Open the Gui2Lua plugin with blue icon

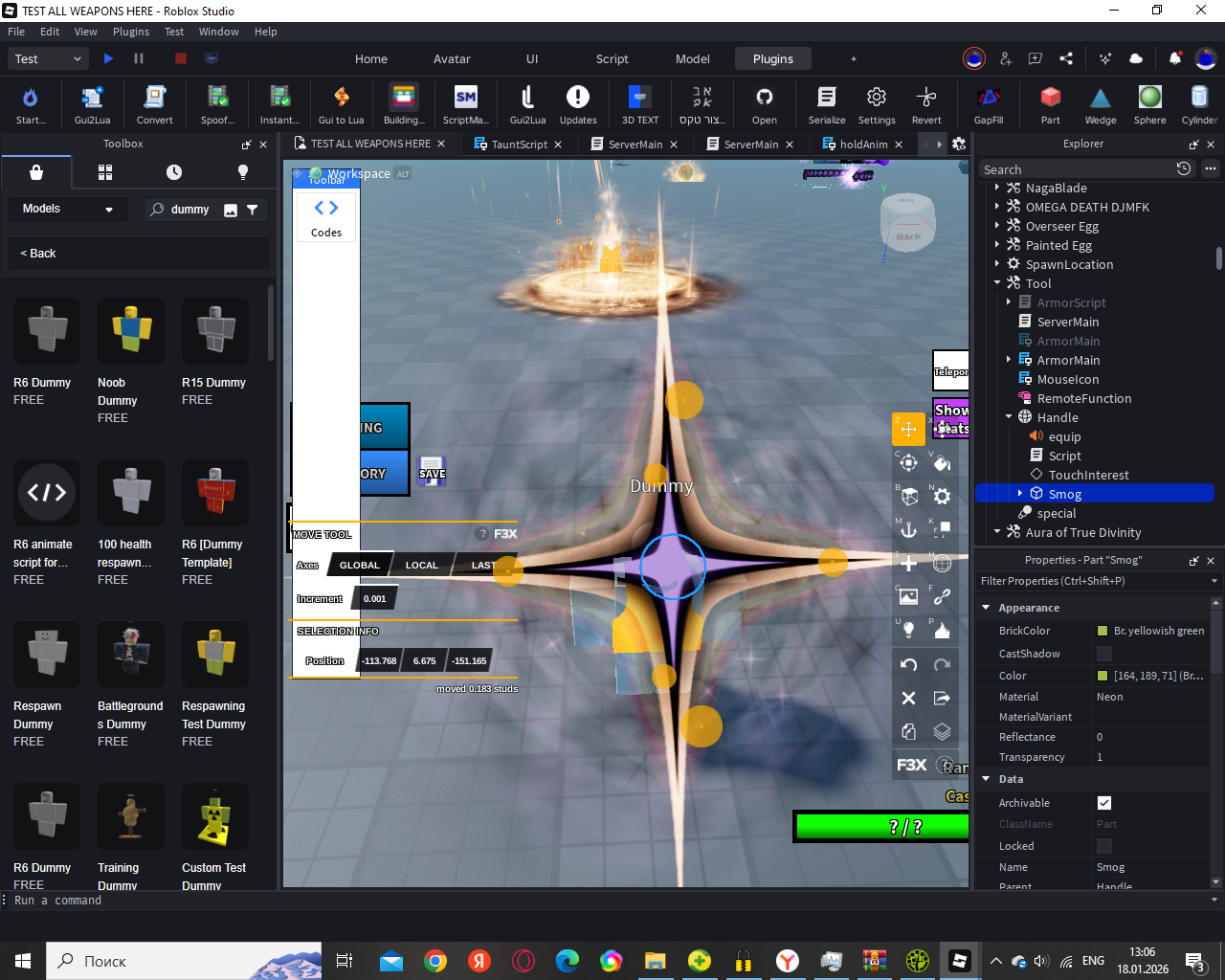point(92,104)
